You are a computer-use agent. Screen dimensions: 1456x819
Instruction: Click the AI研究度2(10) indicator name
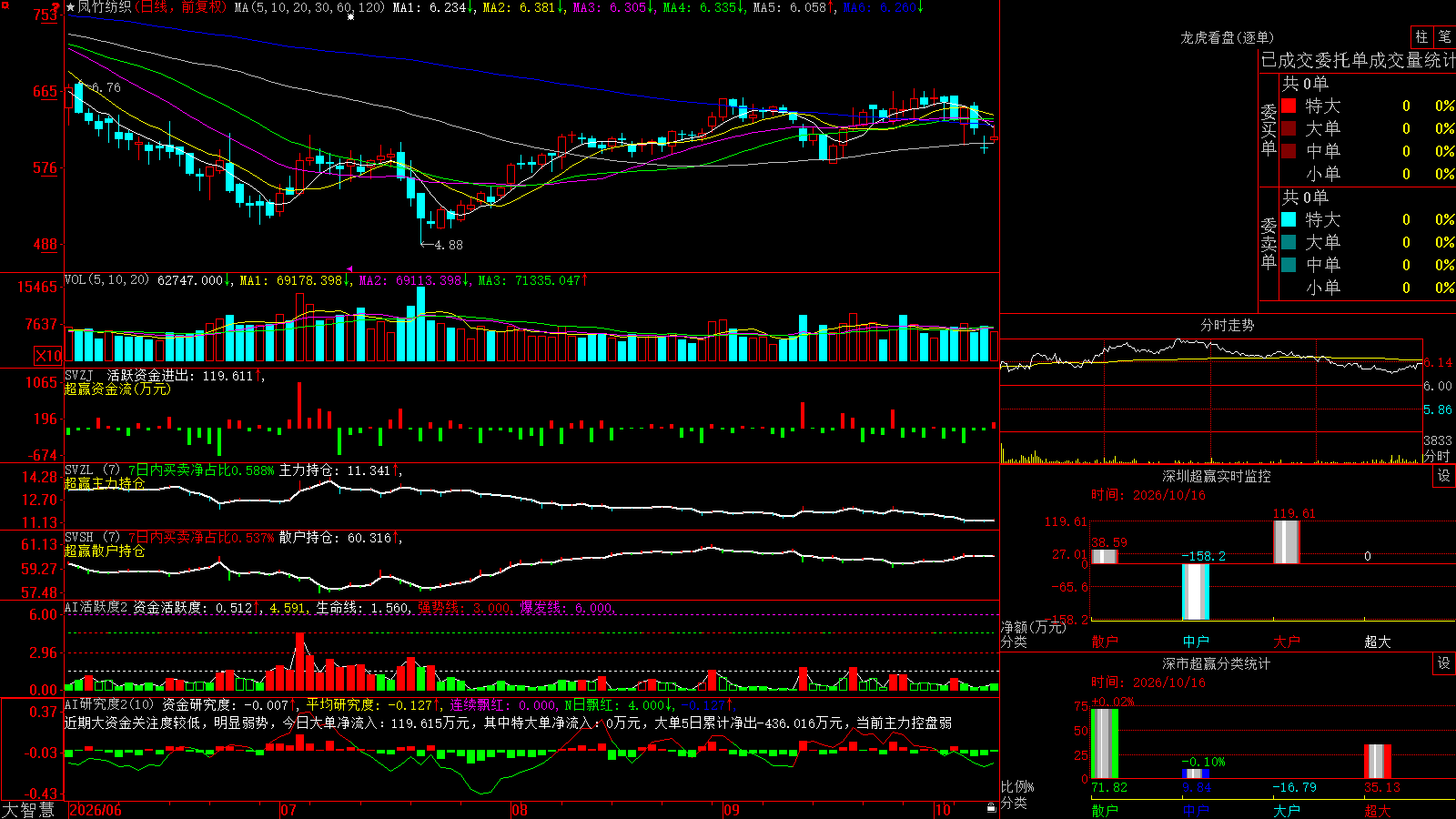(109, 704)
